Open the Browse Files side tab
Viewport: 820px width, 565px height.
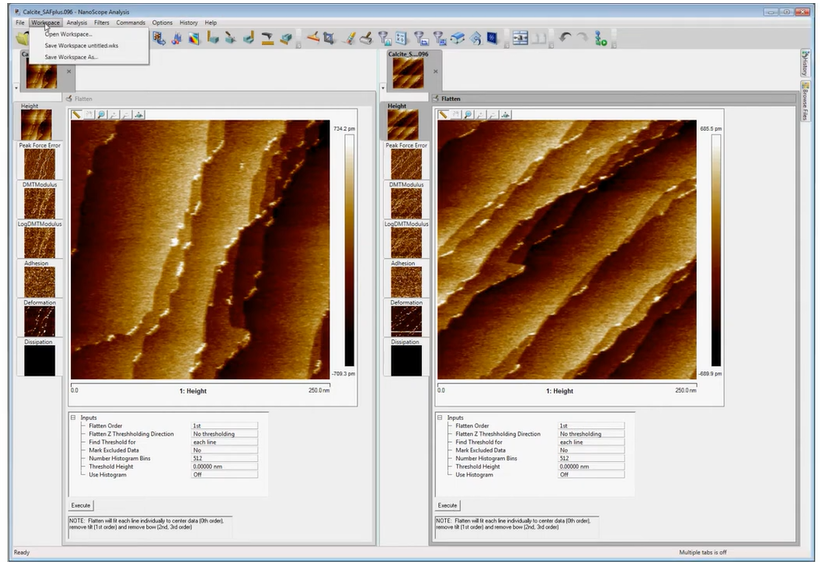pos(805,101)
